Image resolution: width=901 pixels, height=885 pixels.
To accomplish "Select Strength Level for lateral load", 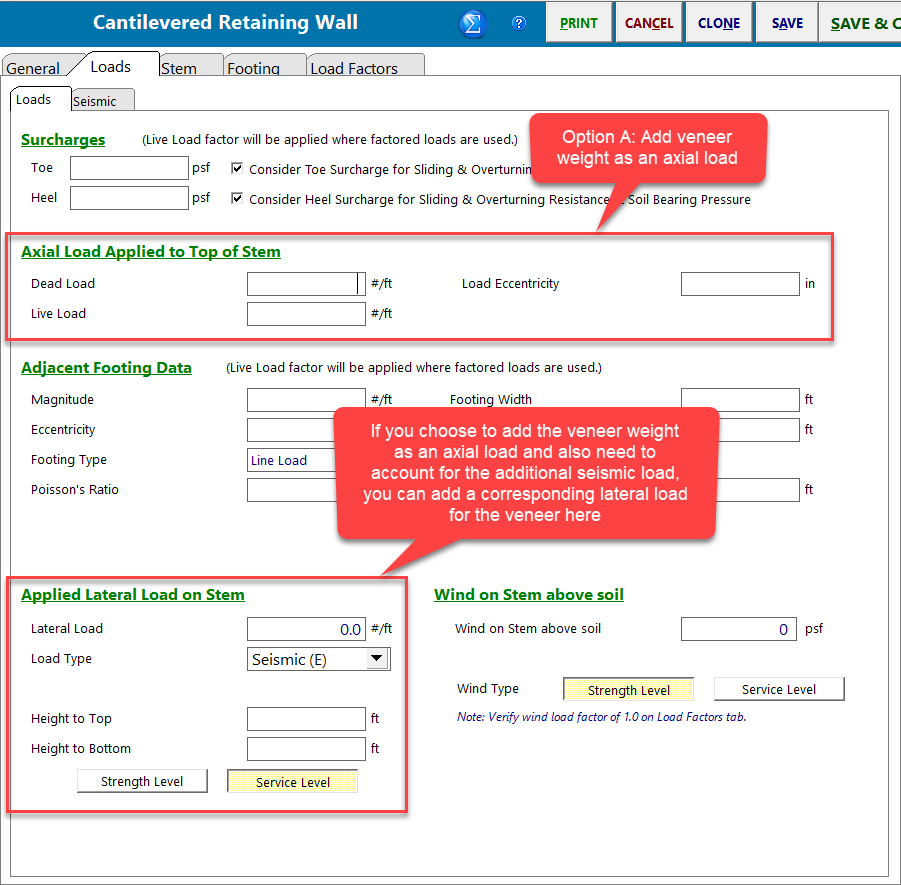I will tap(142, 782).
